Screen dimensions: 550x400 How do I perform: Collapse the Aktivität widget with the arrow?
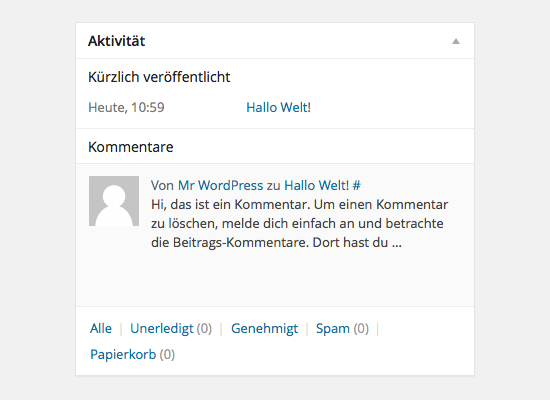point(456,41)
